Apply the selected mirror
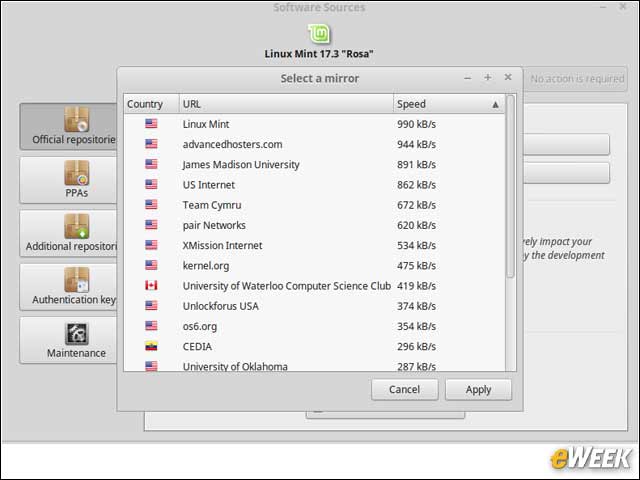The image size is (640, 480). pos(478,389)
